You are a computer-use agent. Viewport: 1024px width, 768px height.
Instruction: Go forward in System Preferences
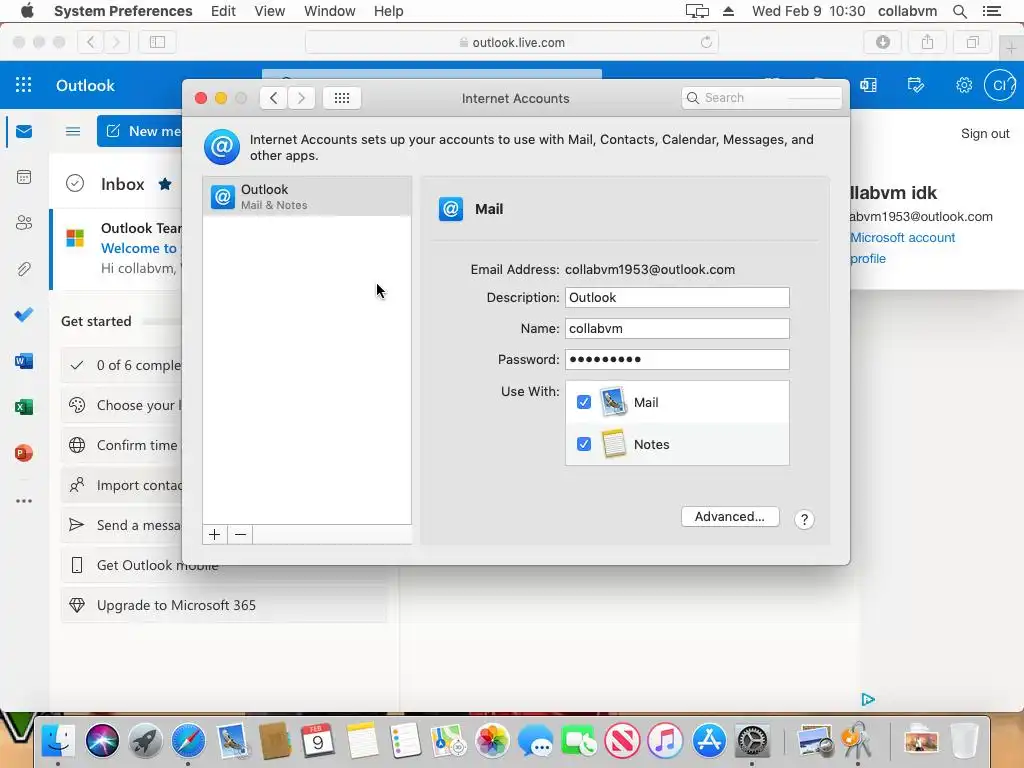coord(301,98)
